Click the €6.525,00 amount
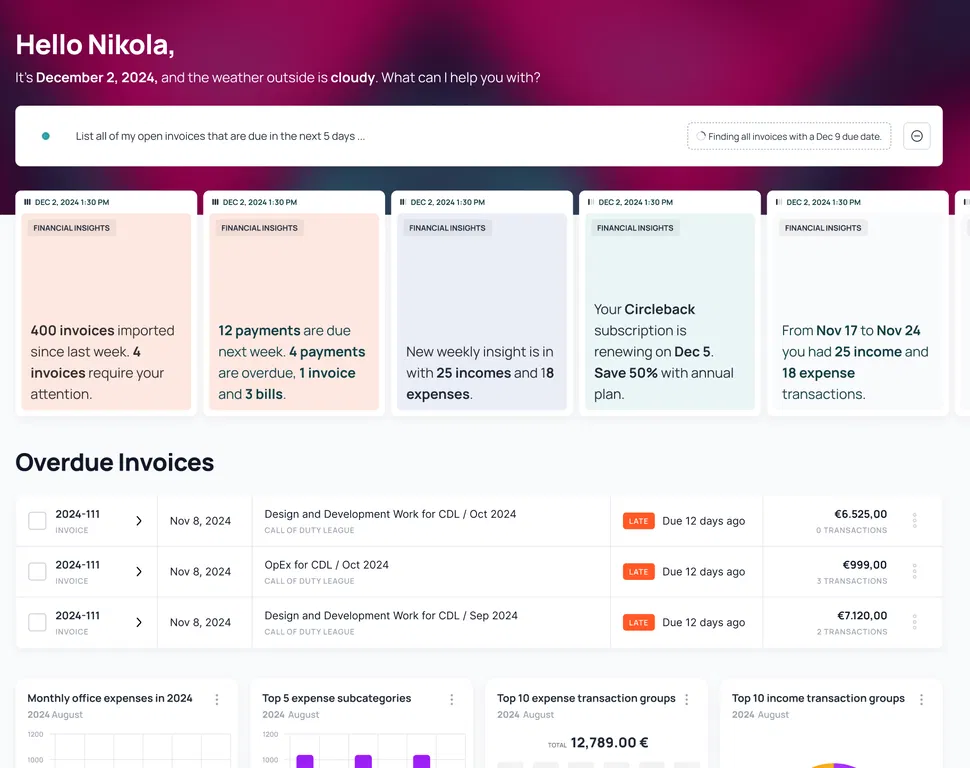Viewport: 970px width, 768px height. click(861, 514)
